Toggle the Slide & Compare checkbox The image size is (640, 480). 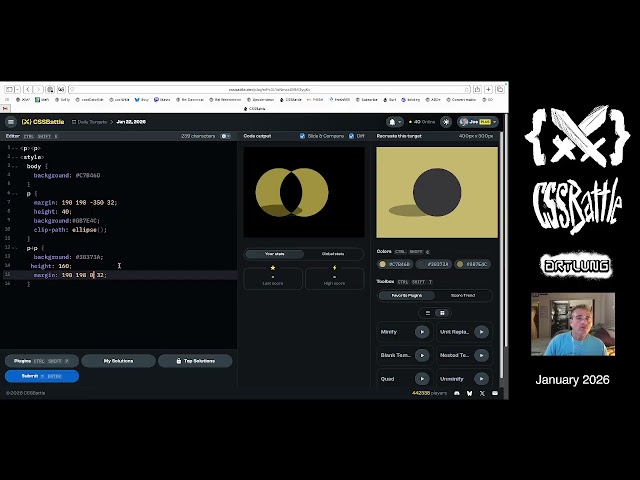coord(302,136)
